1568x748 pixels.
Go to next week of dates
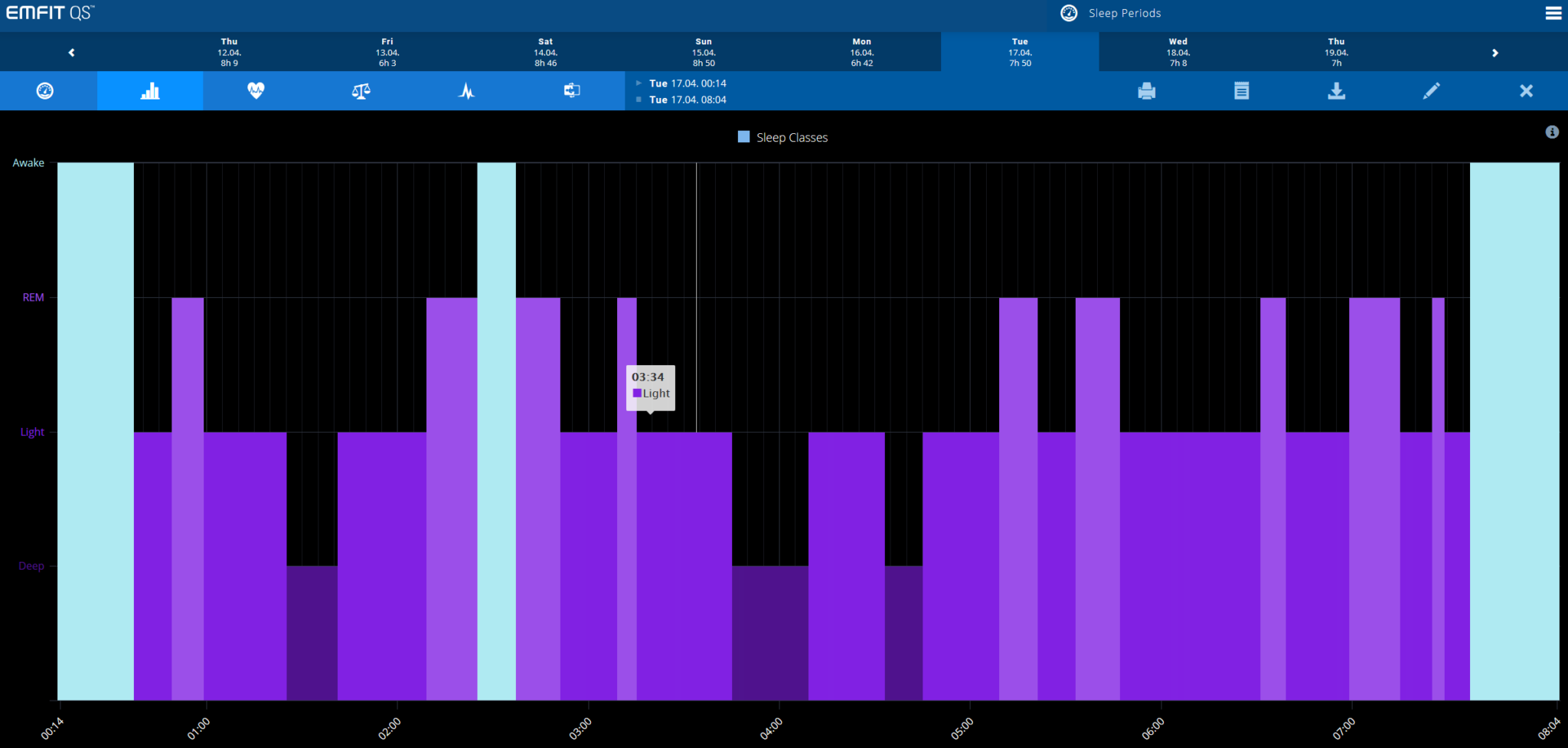click(x=1494, y=52)
